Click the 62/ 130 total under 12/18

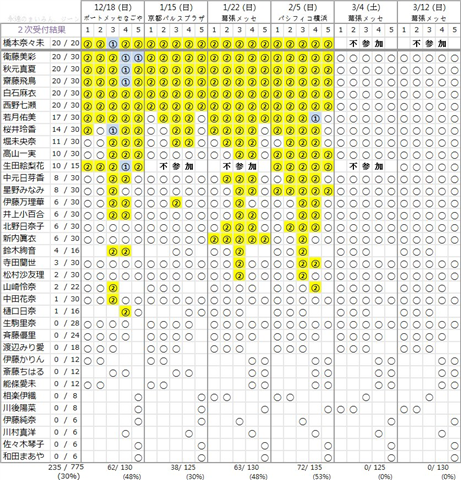click(x=120, y=468)
